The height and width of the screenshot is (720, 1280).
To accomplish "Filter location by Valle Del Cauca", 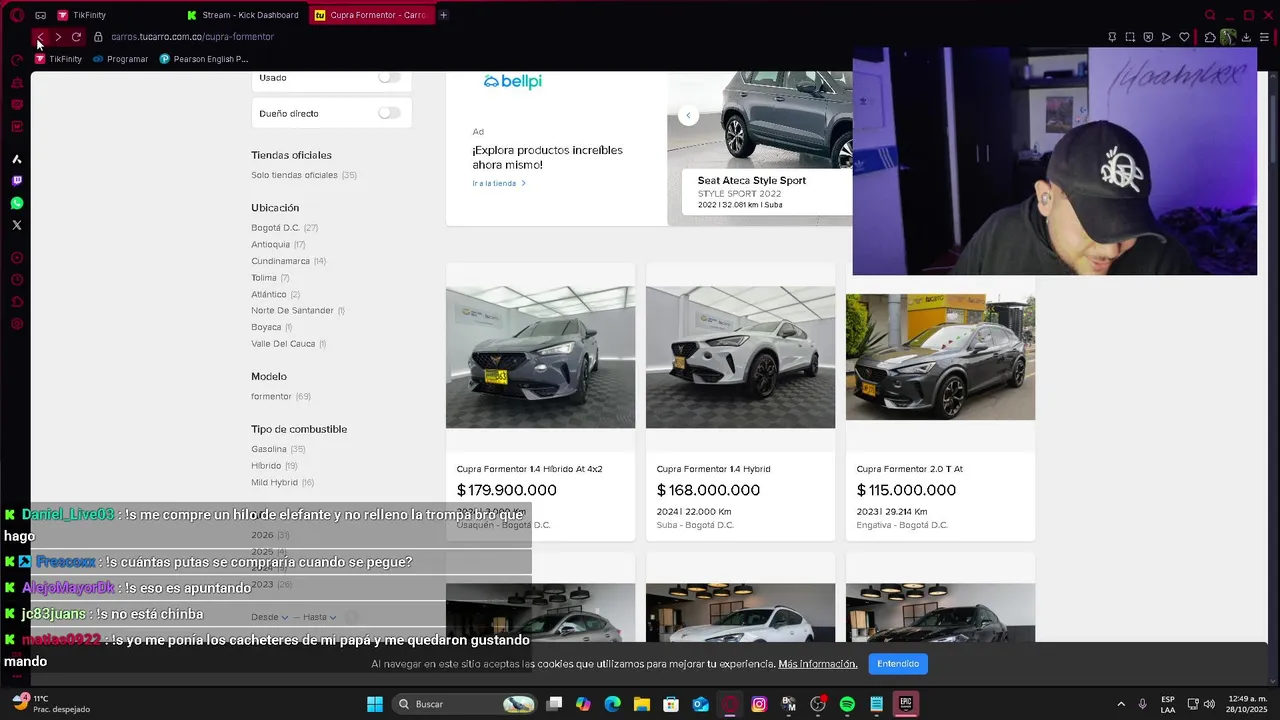I will 288,344.
